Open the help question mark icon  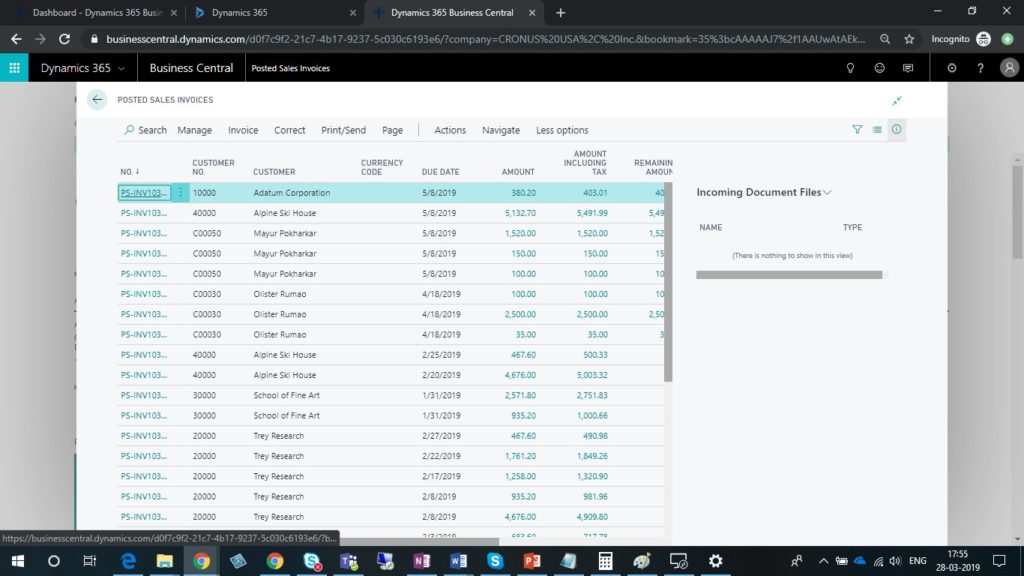tap(980, 68)
